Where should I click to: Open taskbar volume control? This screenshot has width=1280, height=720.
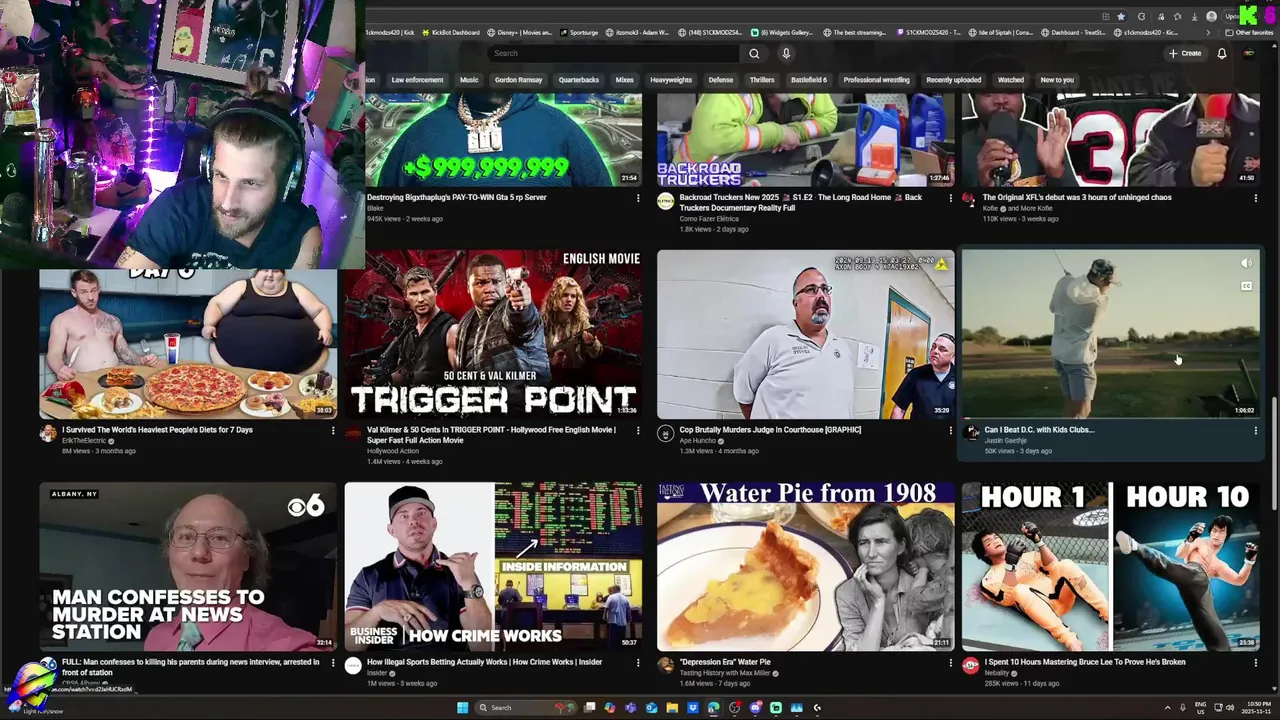(1230, 708)
